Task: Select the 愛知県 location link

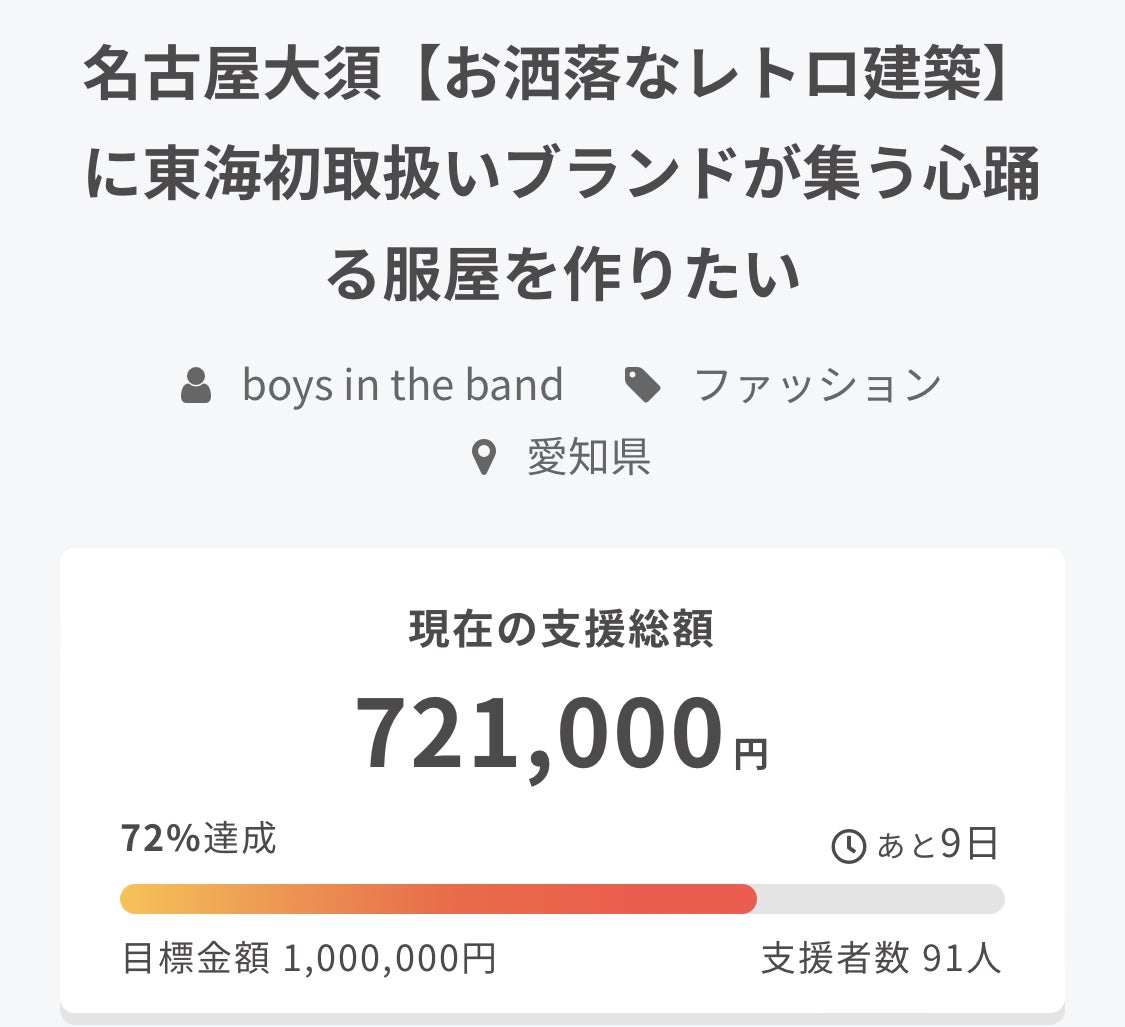Action: [589, 457]
